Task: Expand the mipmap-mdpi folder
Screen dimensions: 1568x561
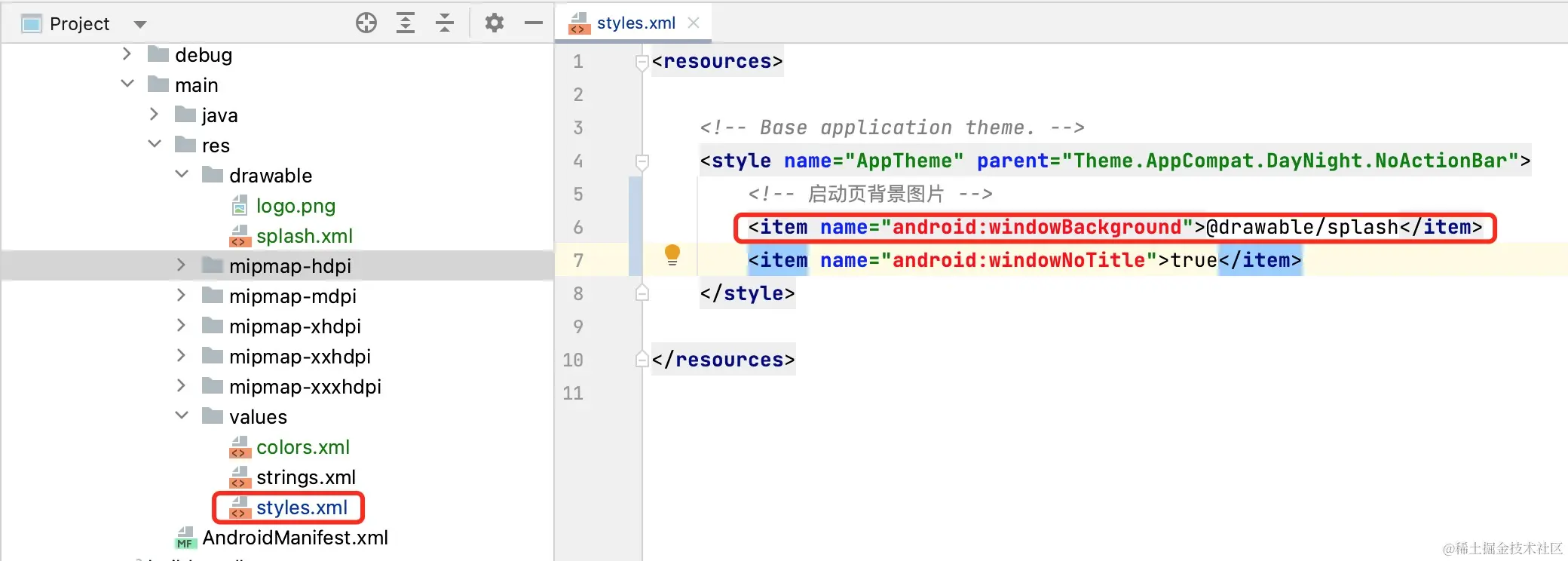Action: coord(181,295)
